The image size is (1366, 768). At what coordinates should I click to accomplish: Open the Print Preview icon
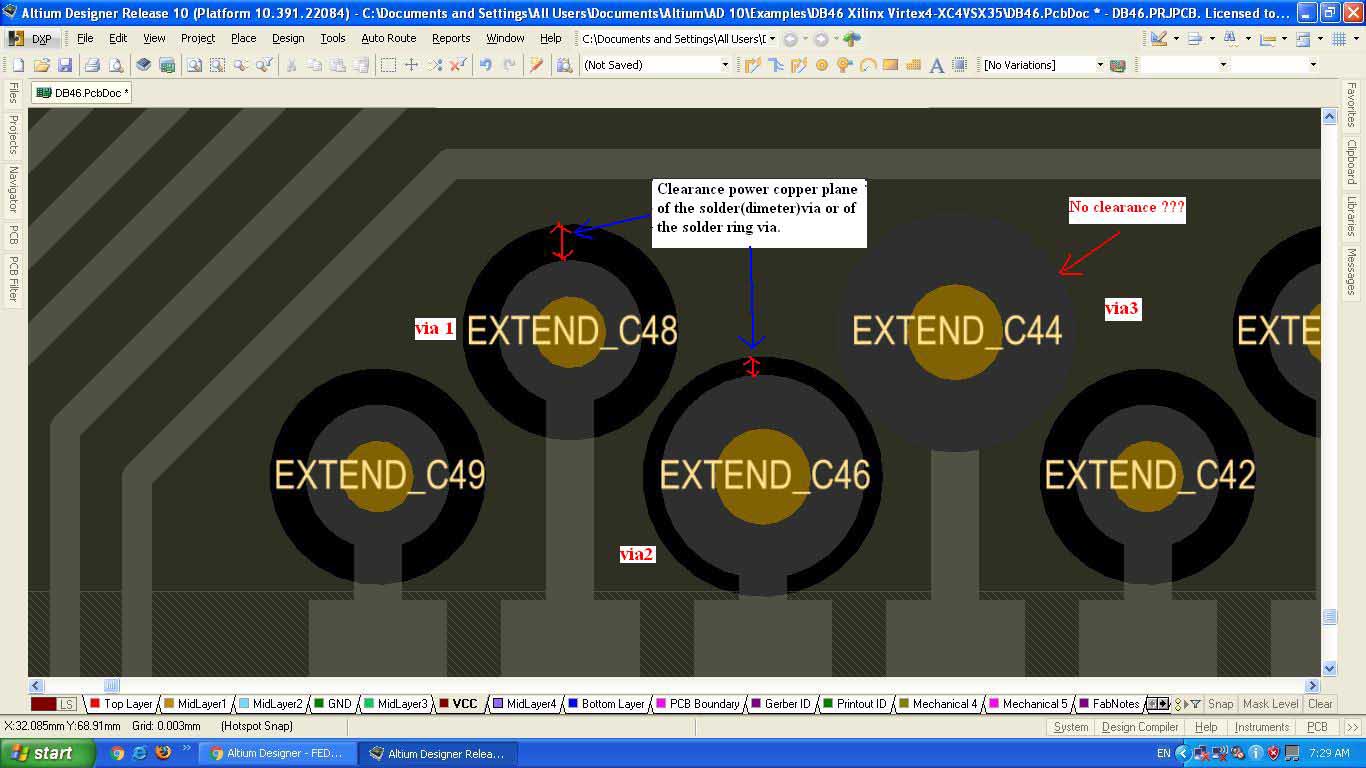coord(116,65)
